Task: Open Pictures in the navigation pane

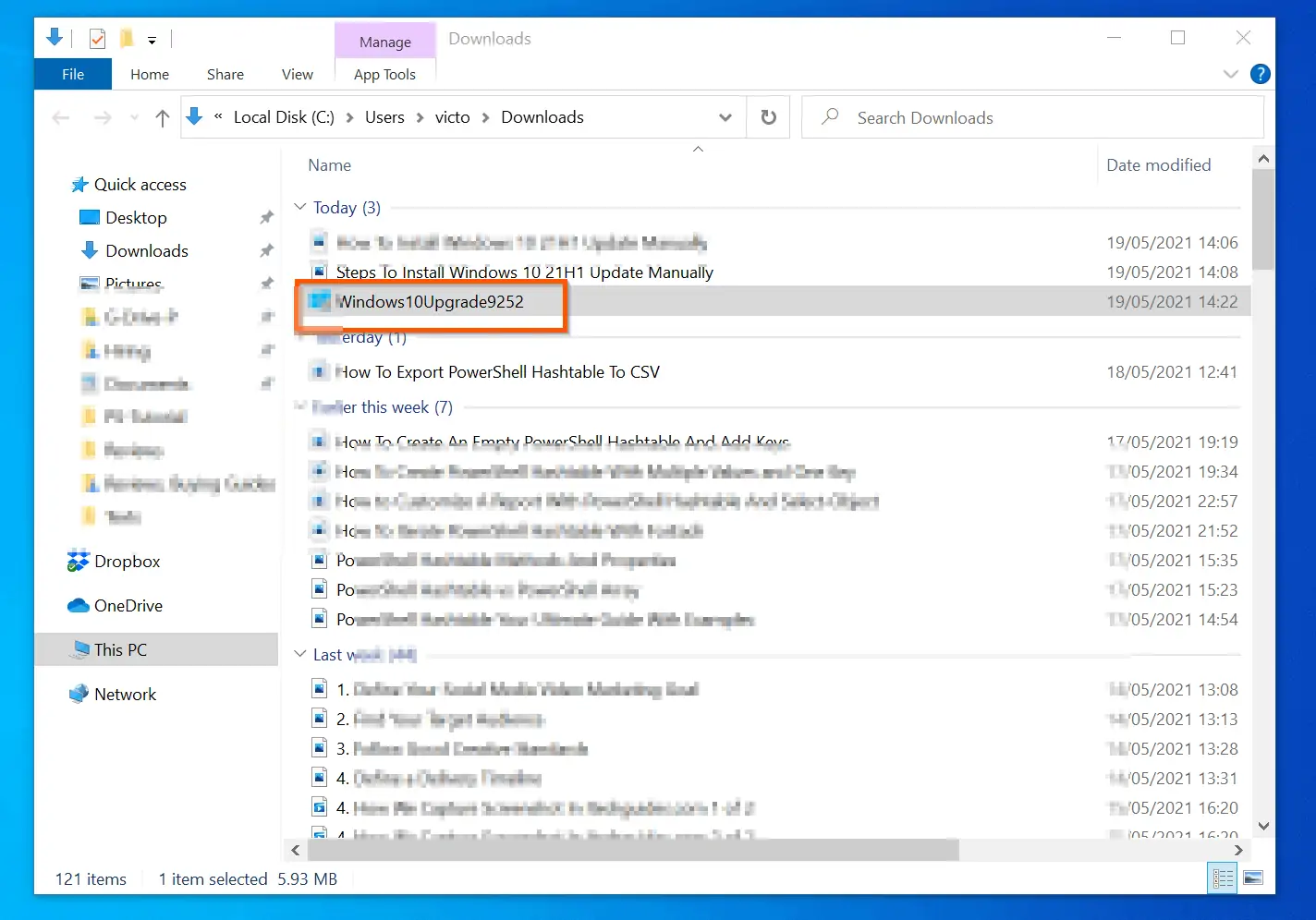Action: 134,284
